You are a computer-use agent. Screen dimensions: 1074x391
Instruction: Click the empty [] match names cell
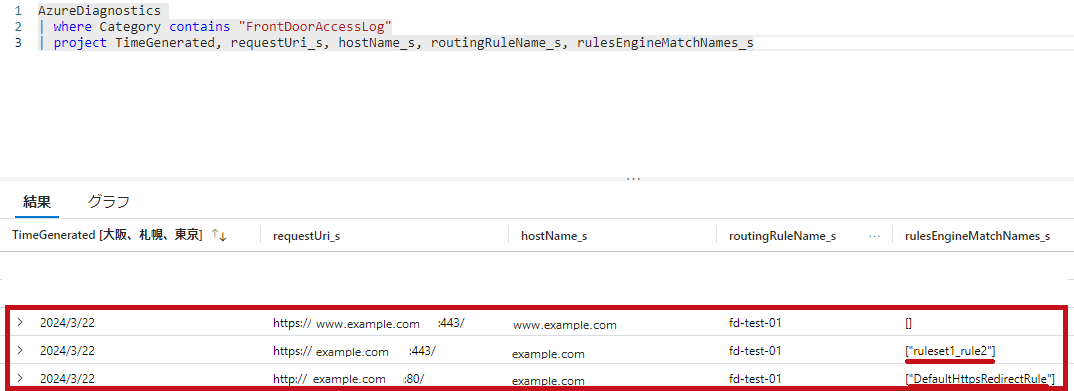(x=908, y=323)
